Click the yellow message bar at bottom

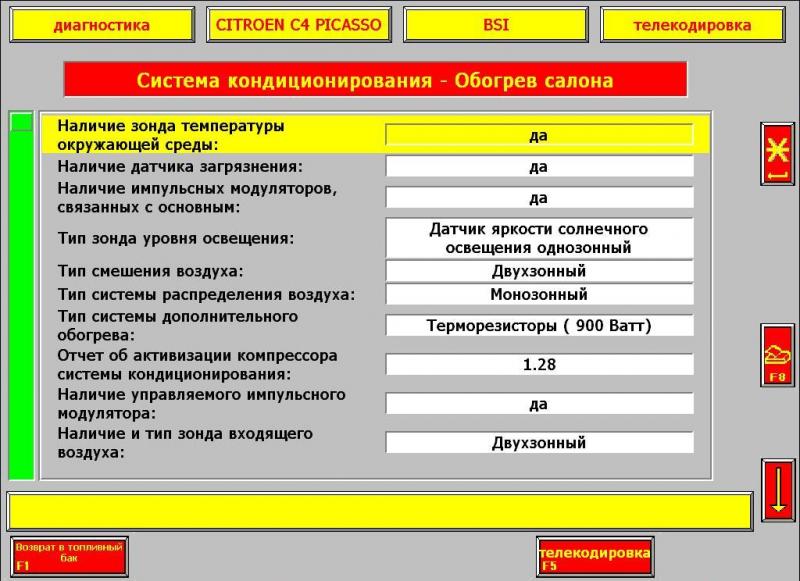click(x=380, y=511)
